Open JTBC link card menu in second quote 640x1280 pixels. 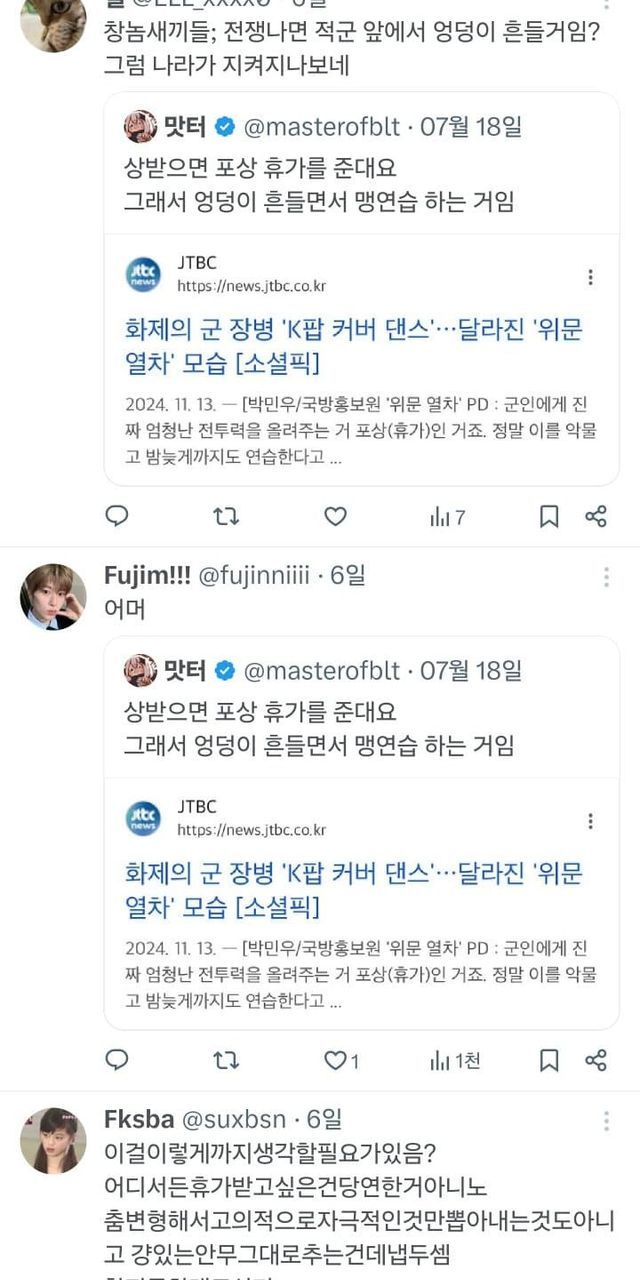point(591,821)
